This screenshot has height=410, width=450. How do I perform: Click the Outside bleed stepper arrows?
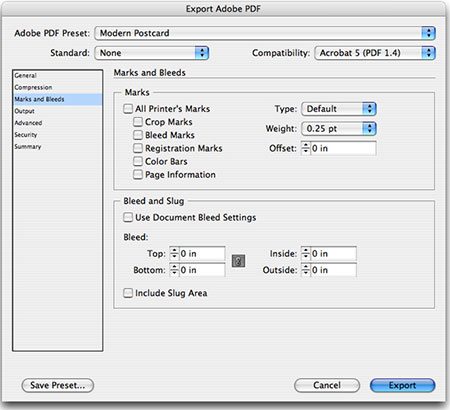tap(306, 270)
